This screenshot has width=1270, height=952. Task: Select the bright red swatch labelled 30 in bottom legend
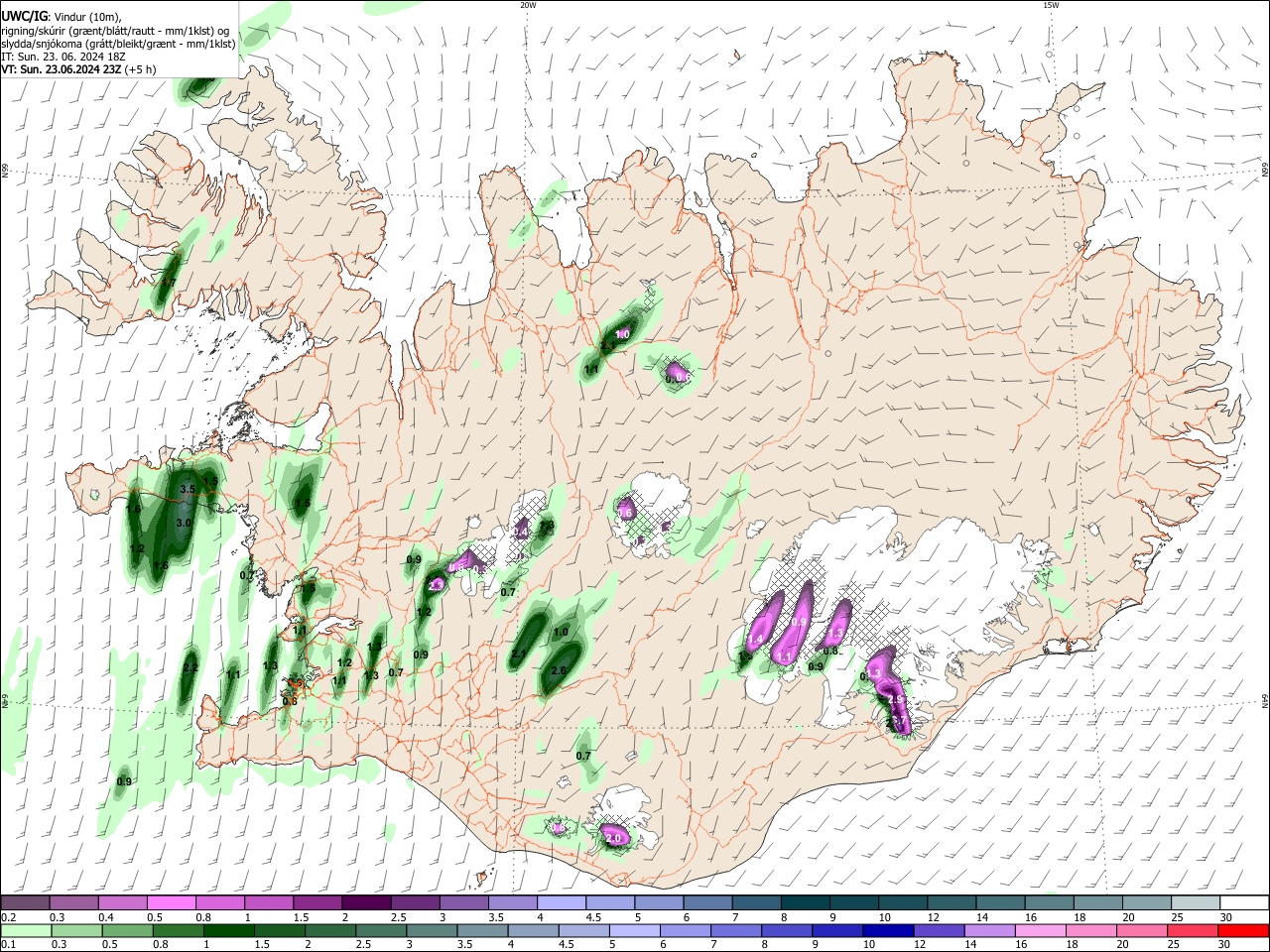1244,931
